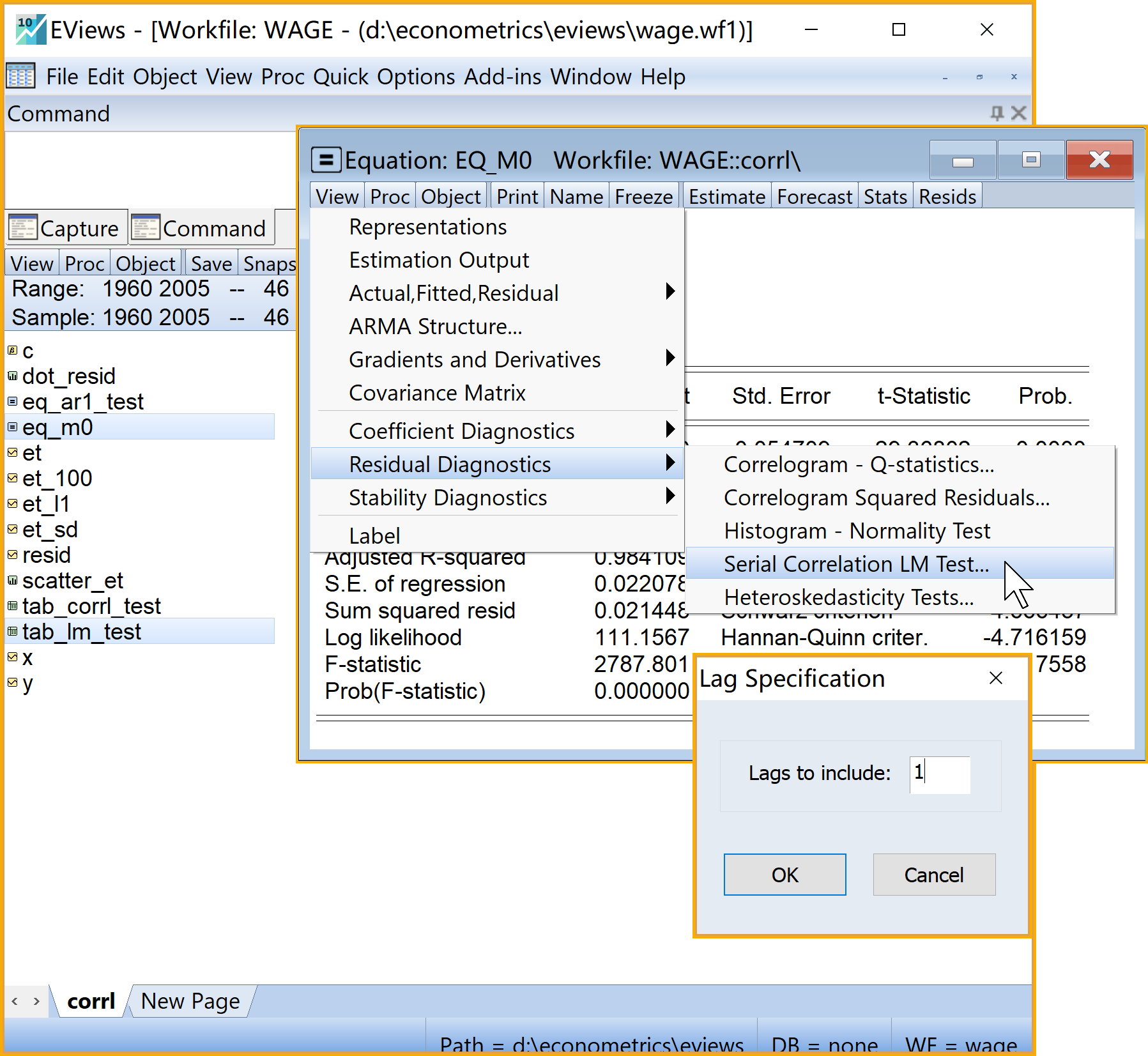
Task: Select Serial Correlation LM Test
Action: click(856, 564)
